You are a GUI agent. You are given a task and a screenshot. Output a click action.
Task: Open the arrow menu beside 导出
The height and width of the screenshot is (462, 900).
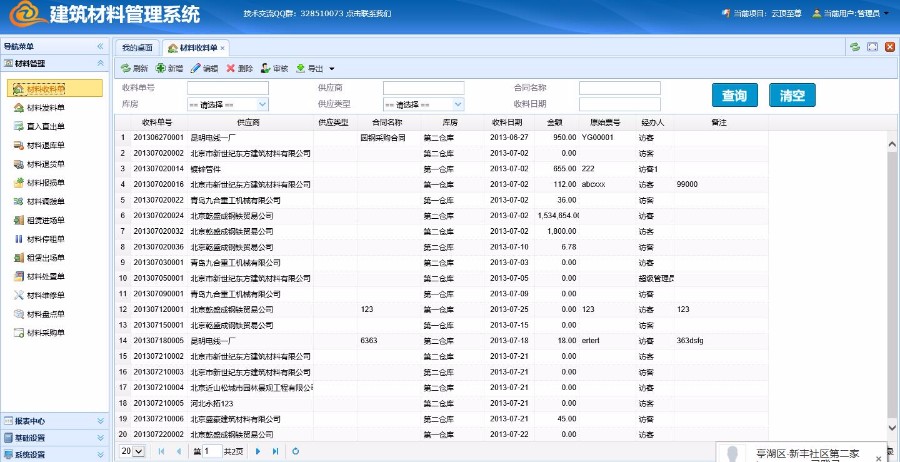tap(332, 69)
